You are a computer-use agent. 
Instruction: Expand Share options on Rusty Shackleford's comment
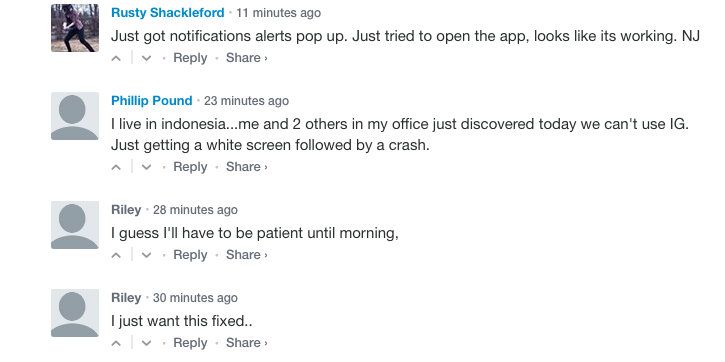(x=246, y=58)
